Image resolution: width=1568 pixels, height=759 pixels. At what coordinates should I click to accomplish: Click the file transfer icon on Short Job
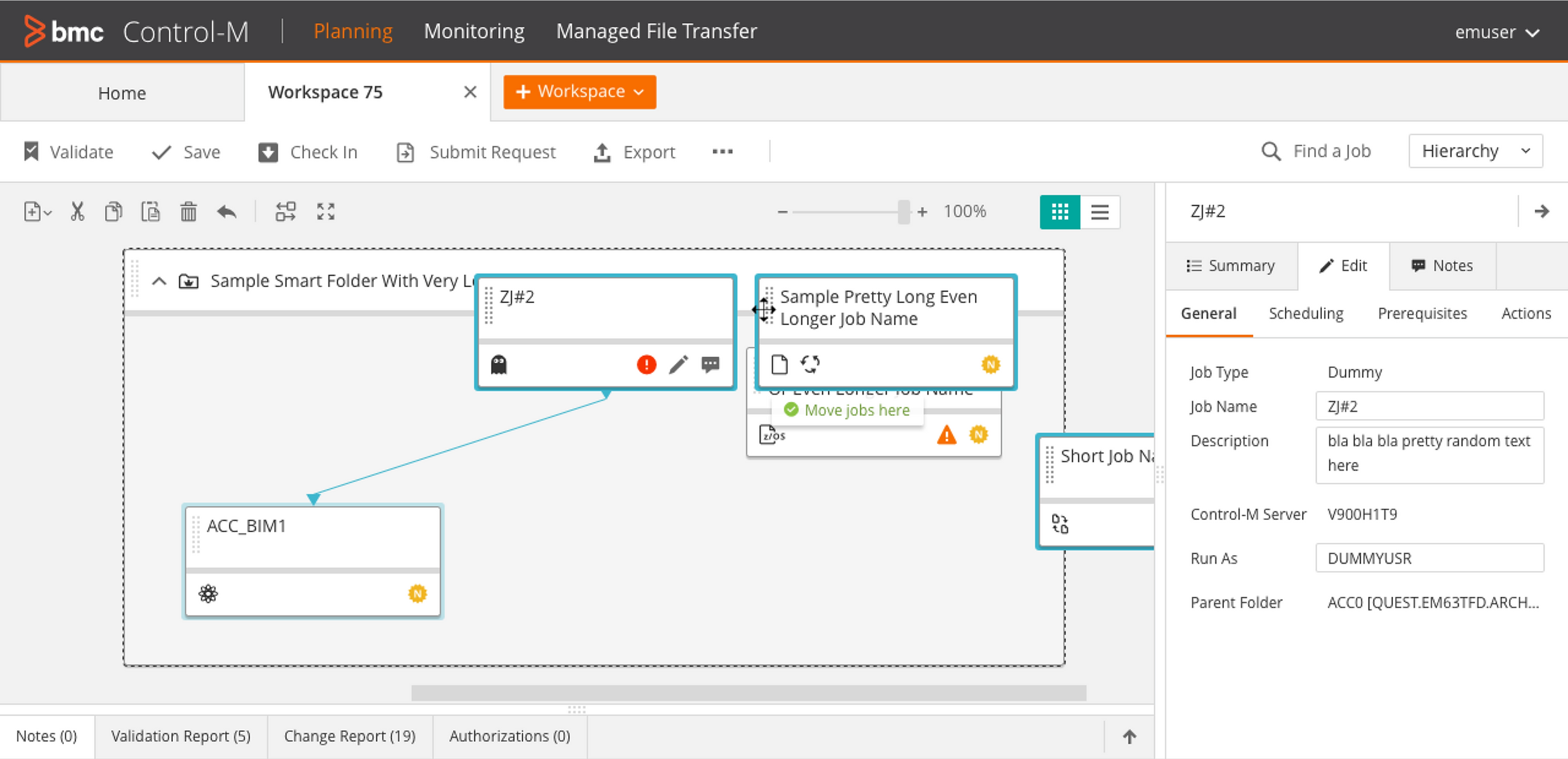tap(1060, 524)
